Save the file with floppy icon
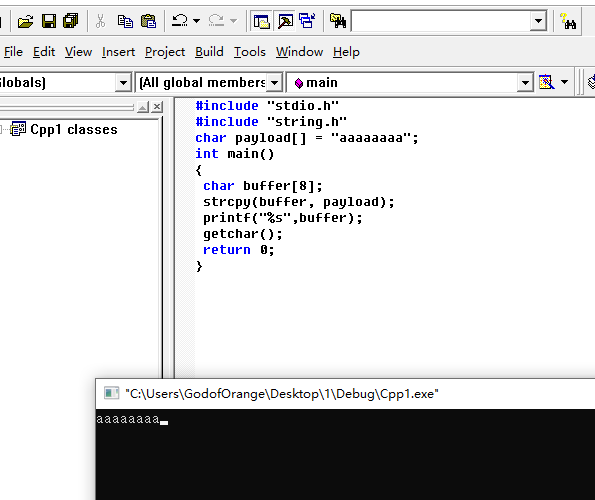The height and width of the screenshot is (500, 595). point(49,21)
